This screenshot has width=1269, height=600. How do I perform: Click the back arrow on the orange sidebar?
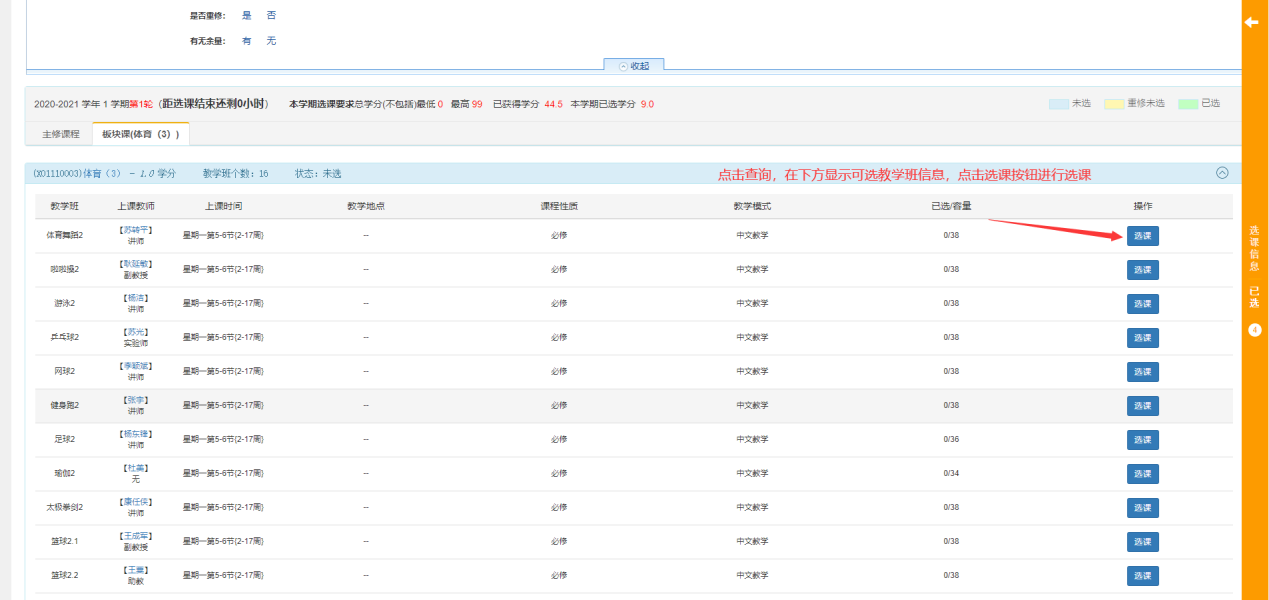click(x=1251, y=22)
